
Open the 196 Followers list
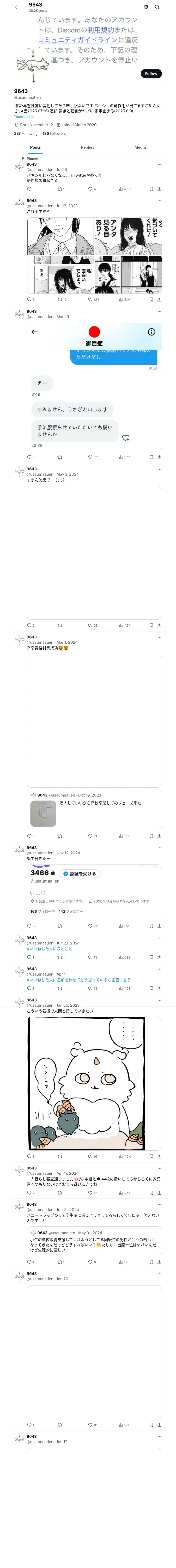coord(54,133)
